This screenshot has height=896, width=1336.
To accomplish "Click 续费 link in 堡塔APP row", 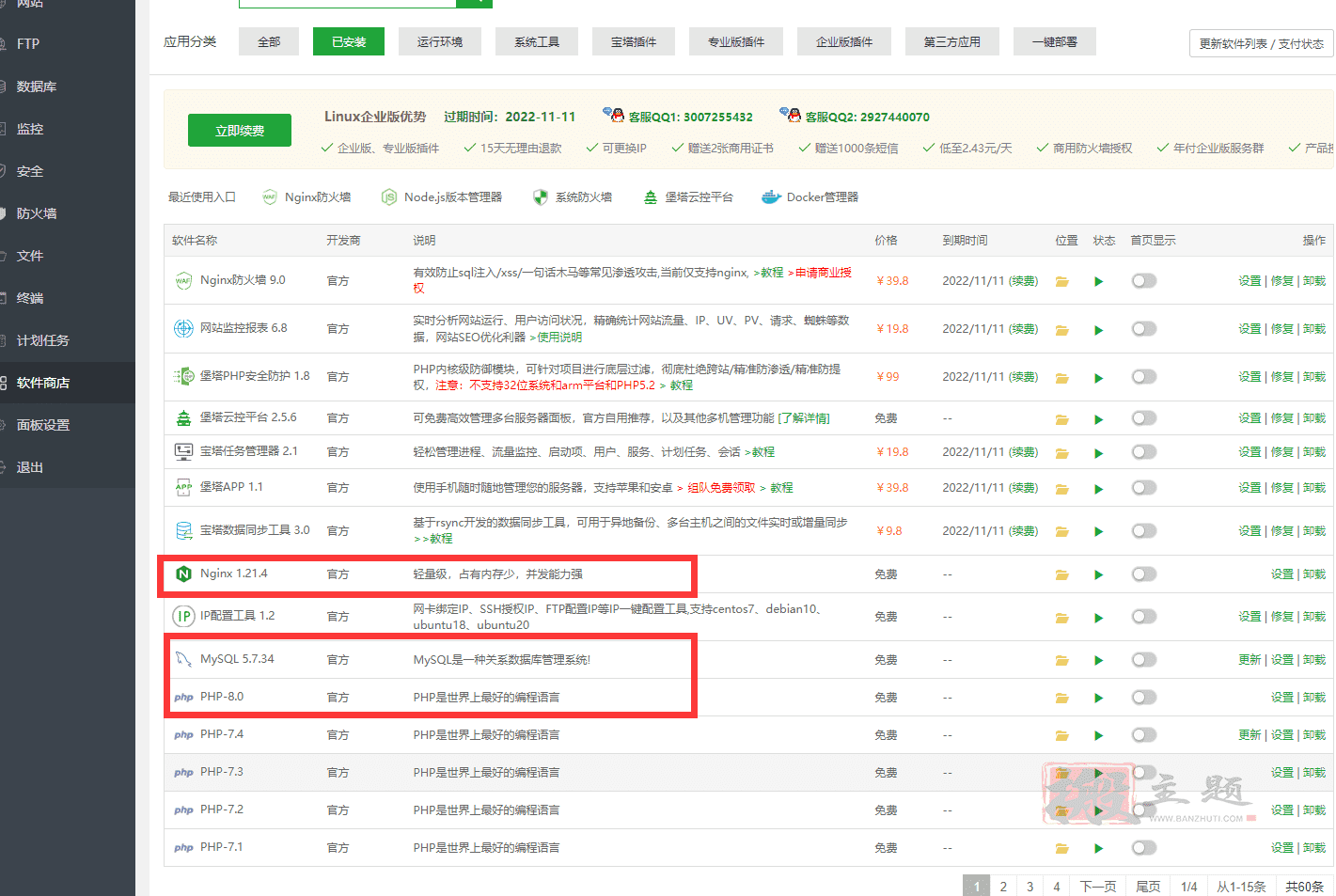I will point(1024,488).
